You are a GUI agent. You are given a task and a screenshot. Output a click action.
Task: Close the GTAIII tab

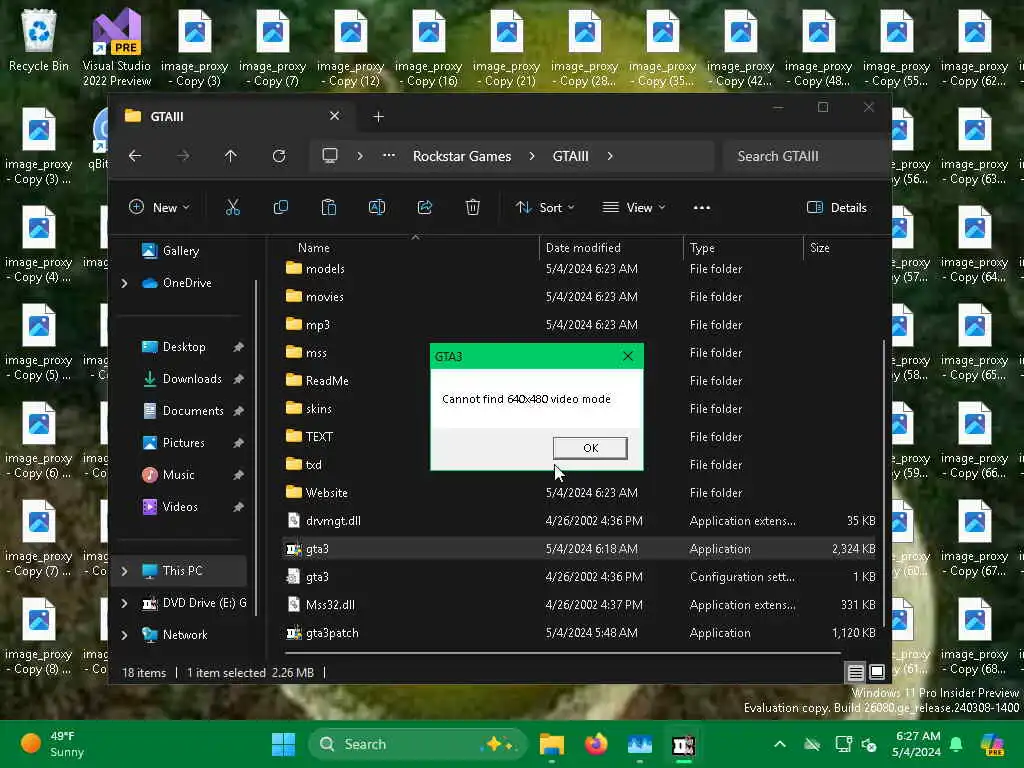(334, 116)
